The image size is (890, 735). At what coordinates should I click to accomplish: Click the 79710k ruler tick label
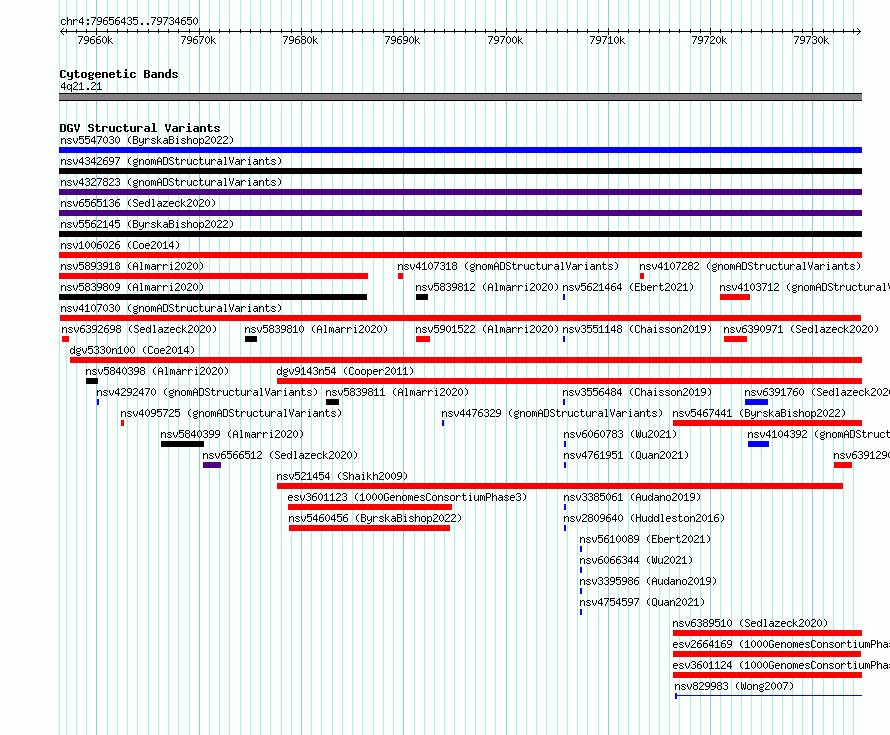tap(607, 40)
